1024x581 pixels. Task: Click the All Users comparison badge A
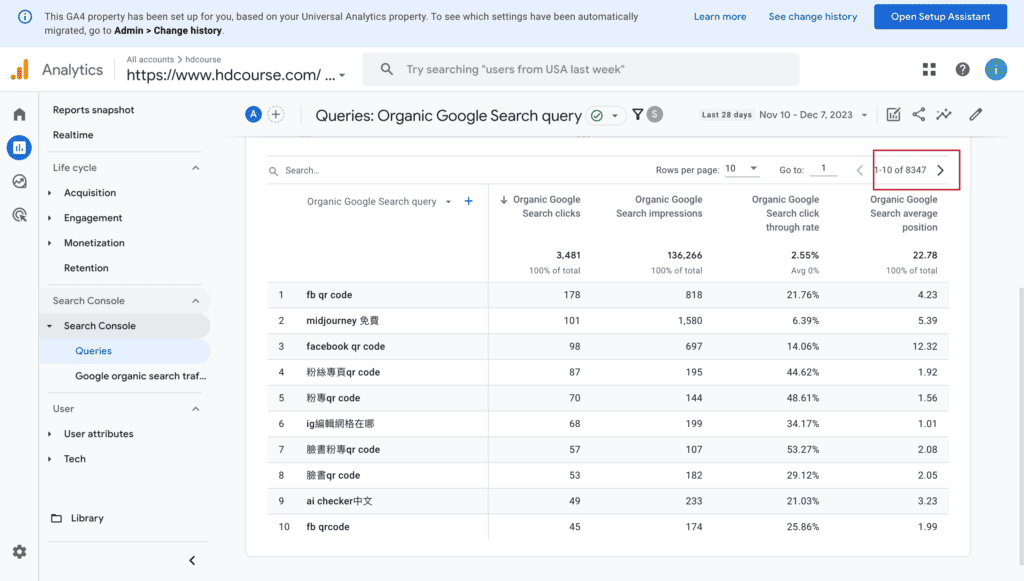tap(253, 115)
